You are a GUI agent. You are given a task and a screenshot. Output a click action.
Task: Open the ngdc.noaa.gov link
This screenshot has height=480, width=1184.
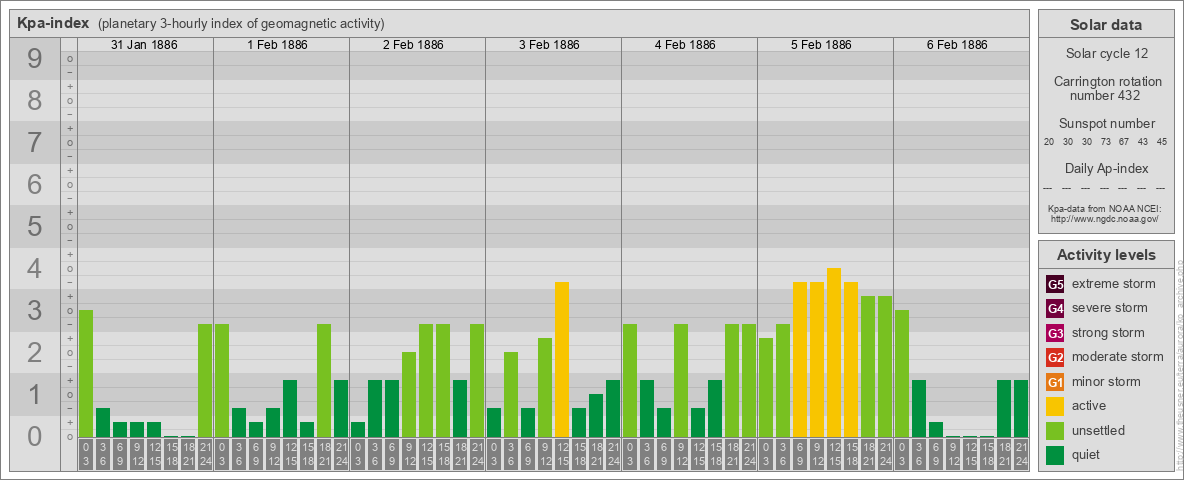pos(1104,218)
